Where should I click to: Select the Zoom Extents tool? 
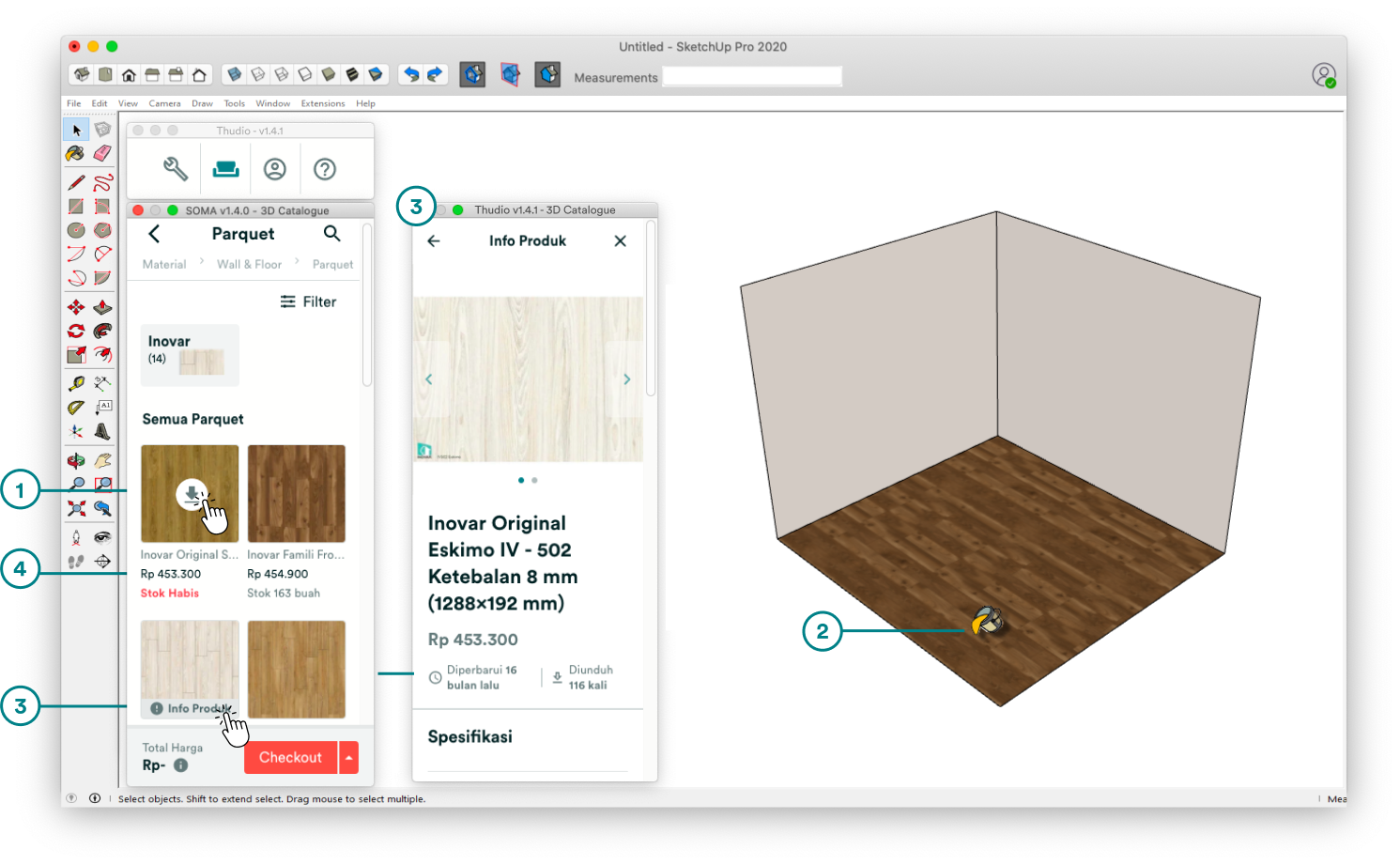coord(76,508)
